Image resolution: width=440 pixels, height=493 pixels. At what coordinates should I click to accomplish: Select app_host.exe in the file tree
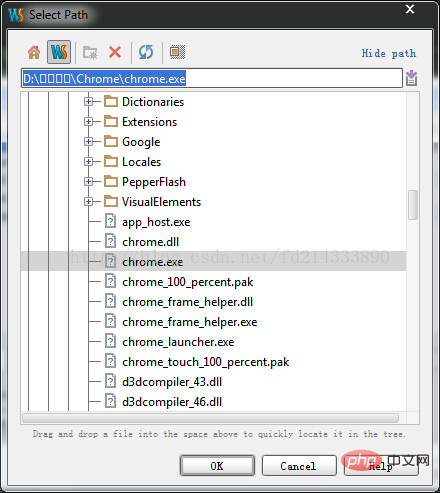tap(156, 222)
